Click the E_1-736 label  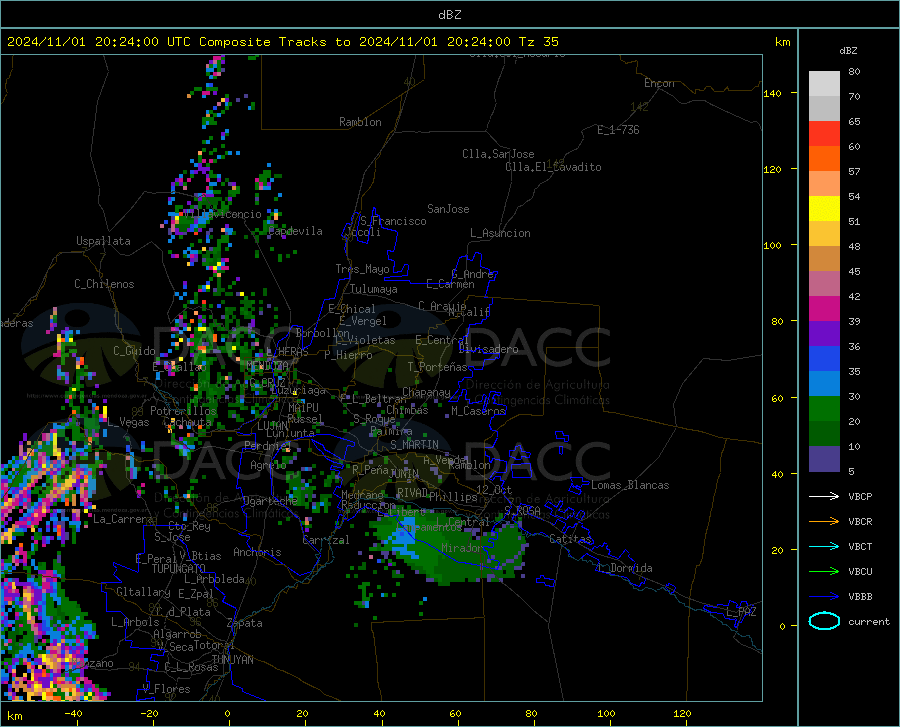pyautogui.click(x=618, y=130)
